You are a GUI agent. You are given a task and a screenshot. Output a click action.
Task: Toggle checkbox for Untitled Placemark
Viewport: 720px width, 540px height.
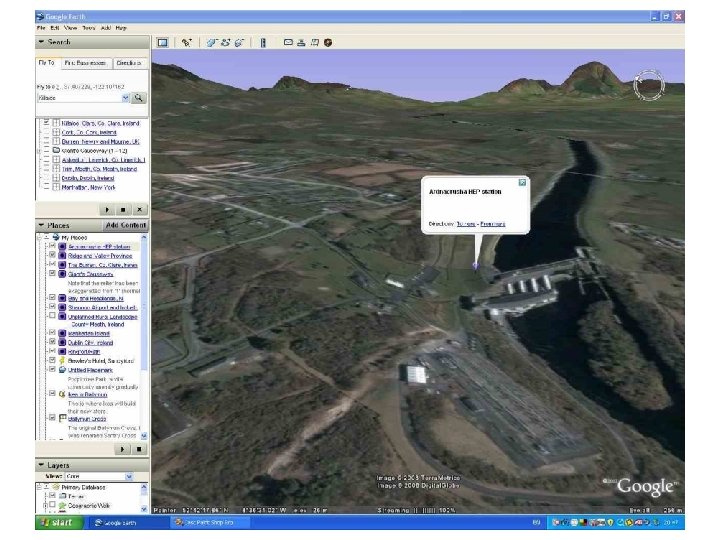[52, 369]
